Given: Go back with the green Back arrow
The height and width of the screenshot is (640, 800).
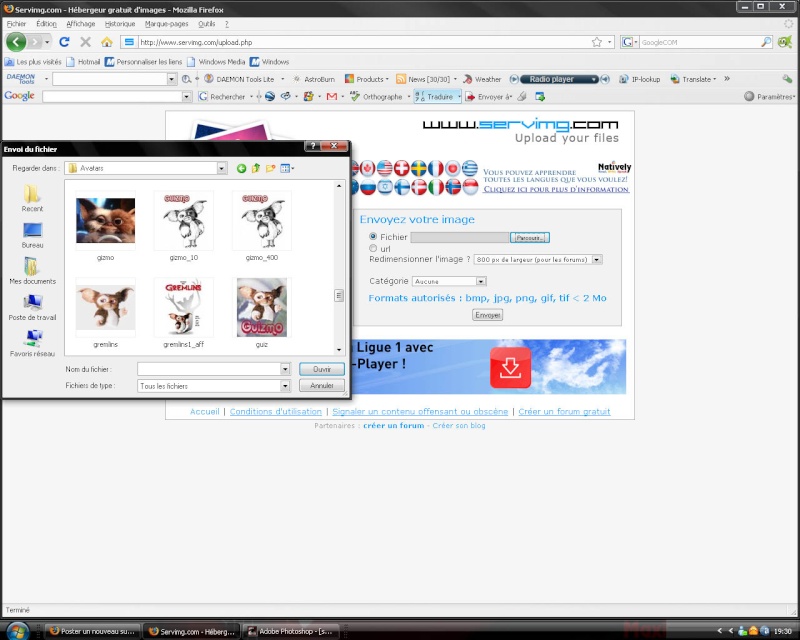Looking at the screenshot, I should (x=15, y=42).
